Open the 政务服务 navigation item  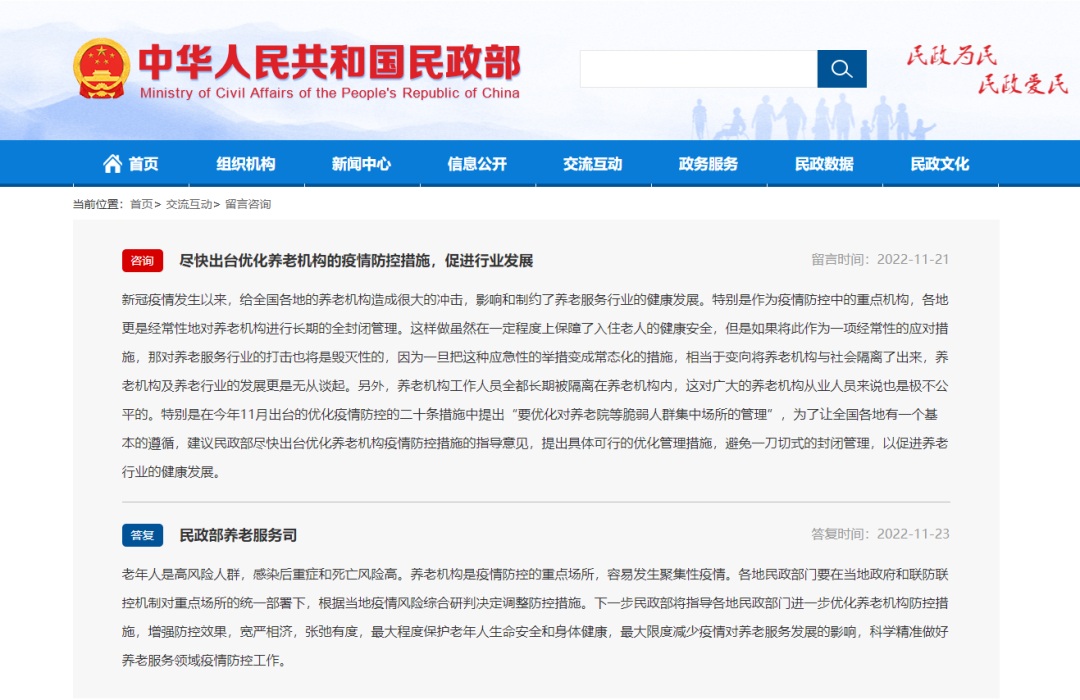click(x=708, y=164)
